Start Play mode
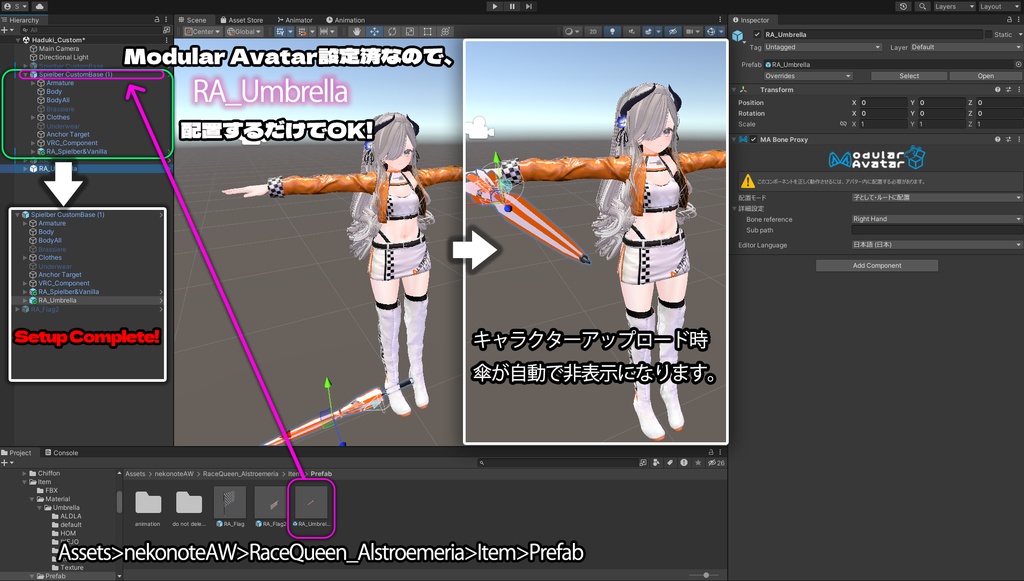 [495, 7]
